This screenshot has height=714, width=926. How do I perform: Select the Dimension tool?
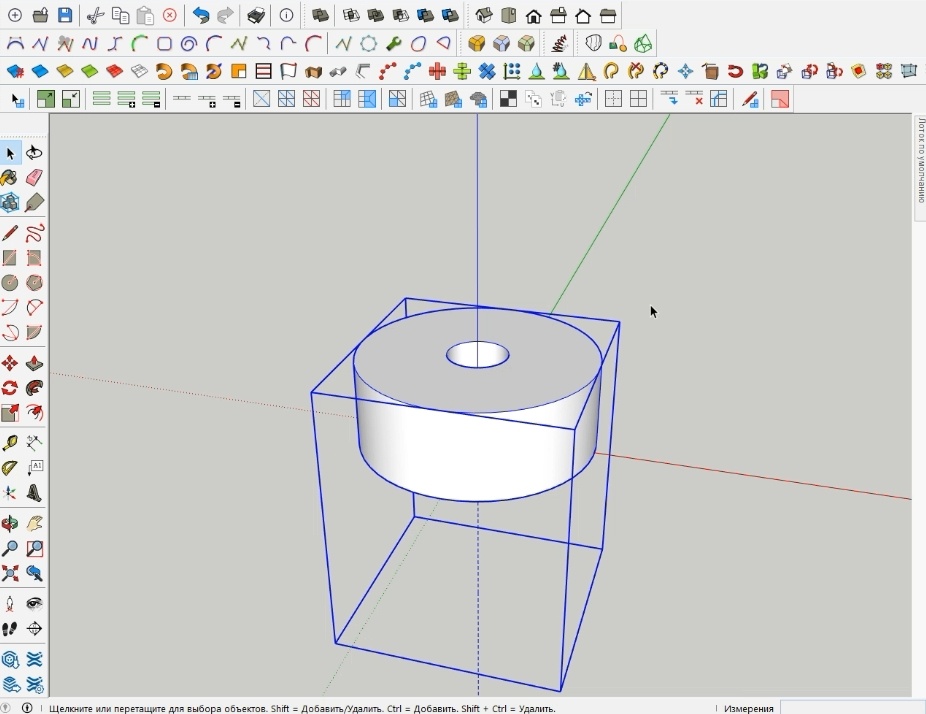[34, 442]
